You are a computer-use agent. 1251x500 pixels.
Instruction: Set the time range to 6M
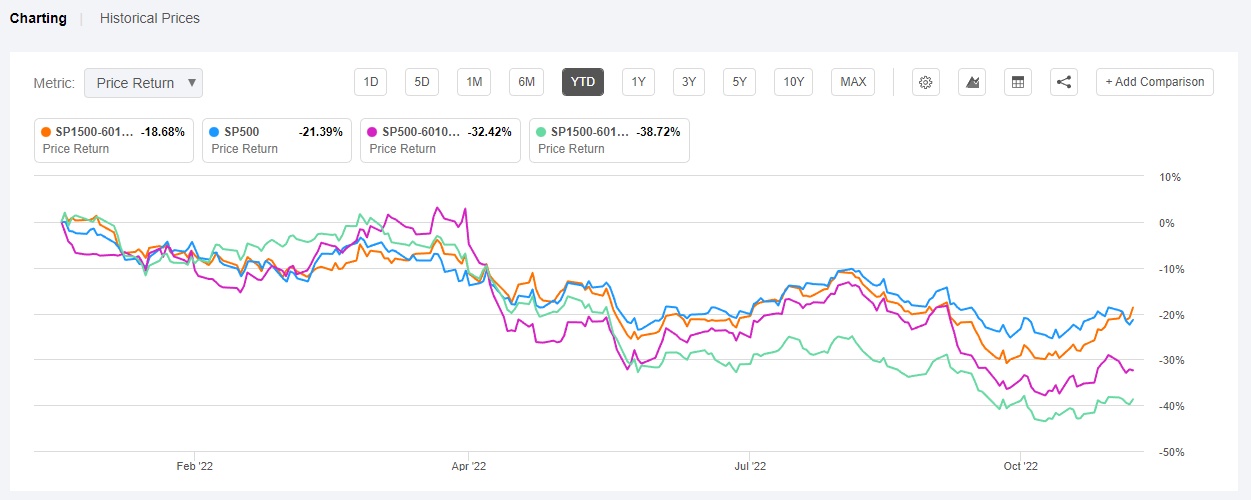point(526,82)
